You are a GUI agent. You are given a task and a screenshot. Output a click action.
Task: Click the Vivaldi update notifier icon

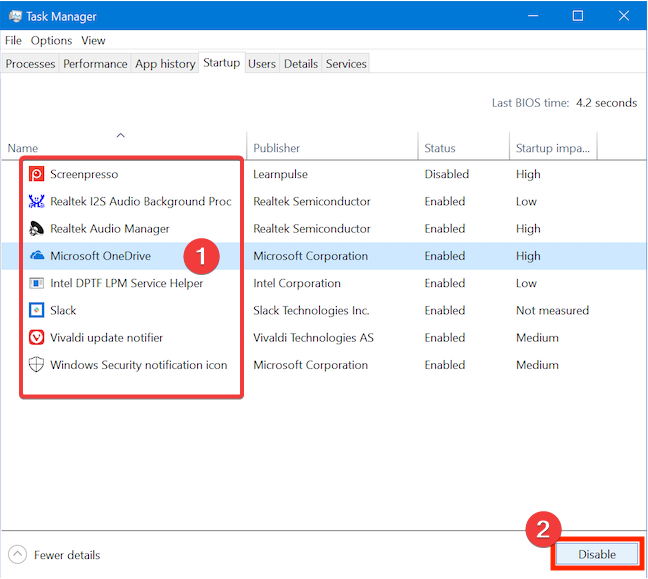(36, 338)
